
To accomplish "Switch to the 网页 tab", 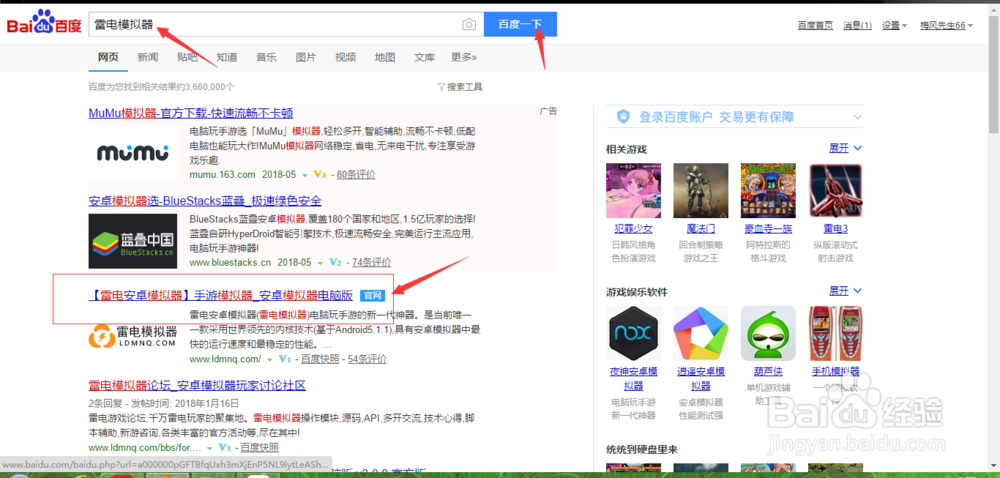I will click(x=108, y=57).
